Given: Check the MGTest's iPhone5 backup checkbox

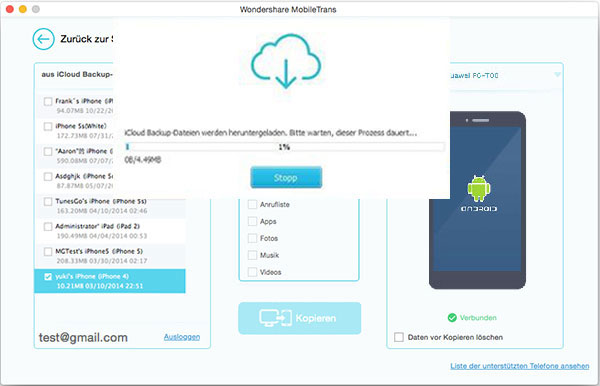Looking at the screenshot, I should pyautogui.click(x=48, y=251).
